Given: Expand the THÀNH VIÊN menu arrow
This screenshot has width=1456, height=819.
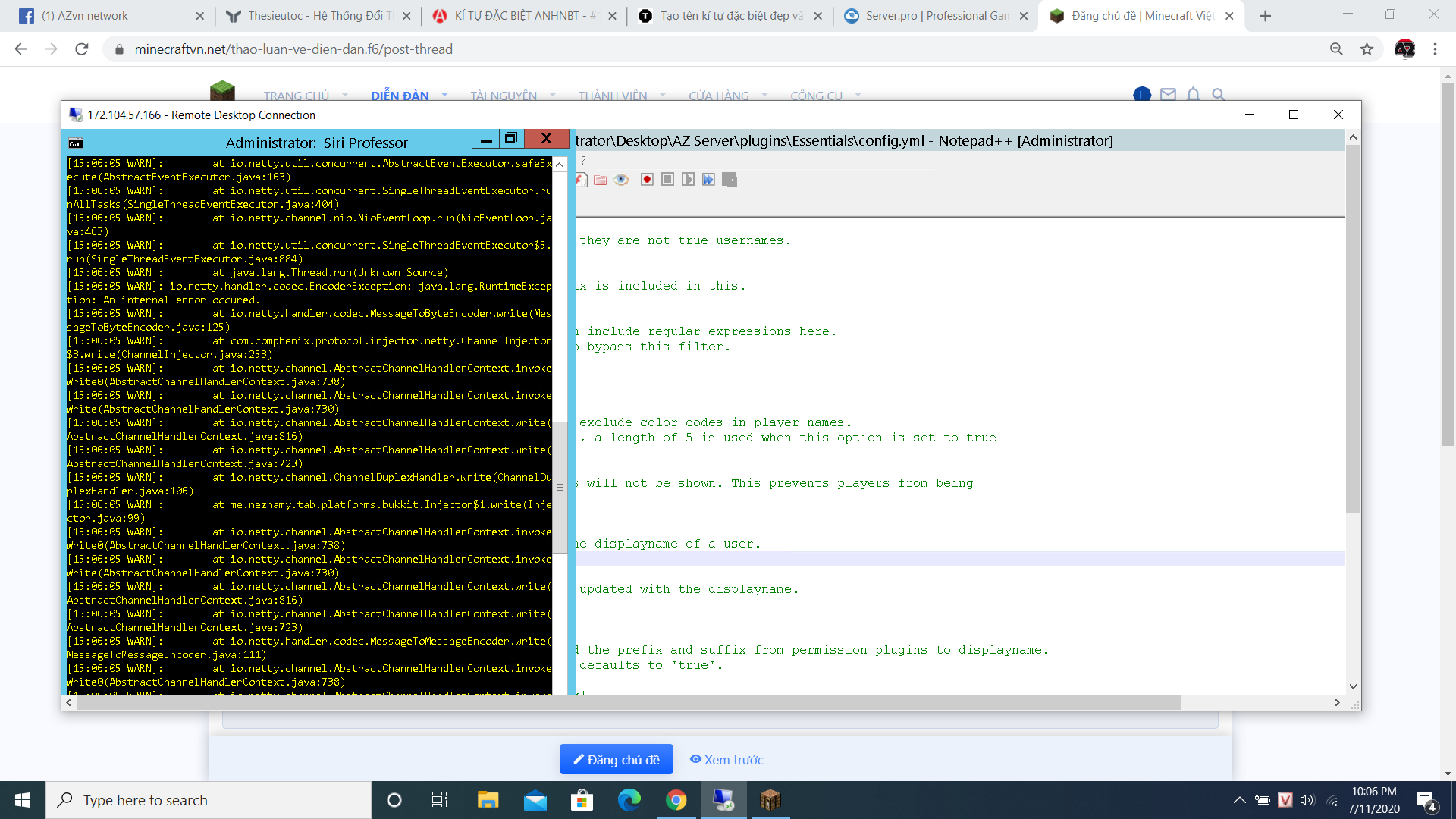Looking at the screenshot, I should pos(663,96).
